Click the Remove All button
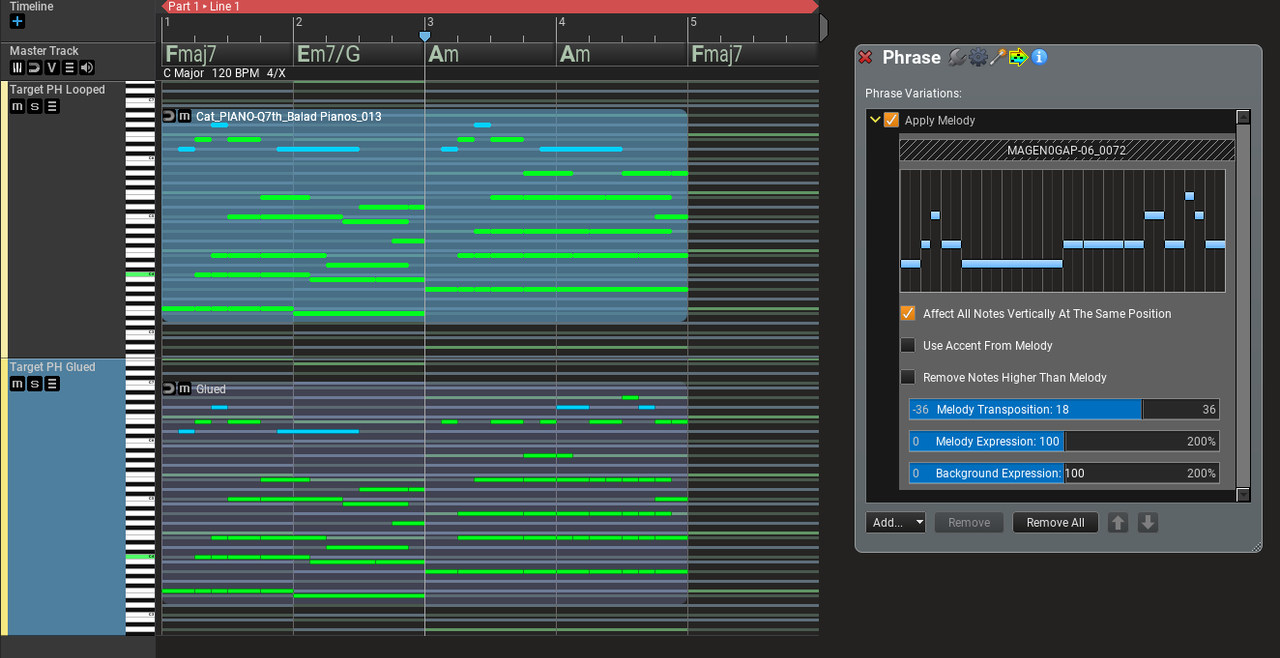 click(x=1055, y=522)
